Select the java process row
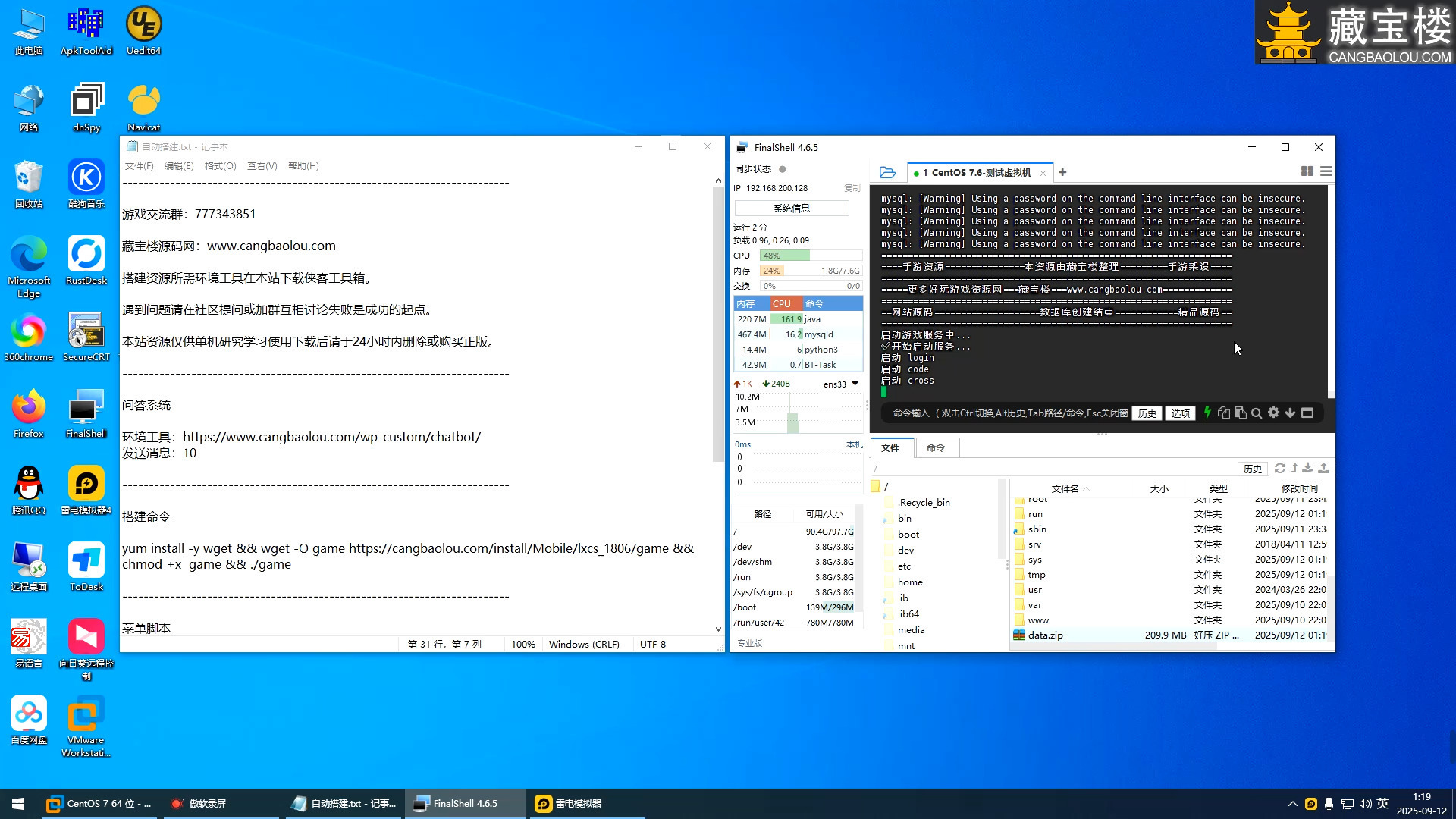The image size is (1456, 819). [798, 319]
